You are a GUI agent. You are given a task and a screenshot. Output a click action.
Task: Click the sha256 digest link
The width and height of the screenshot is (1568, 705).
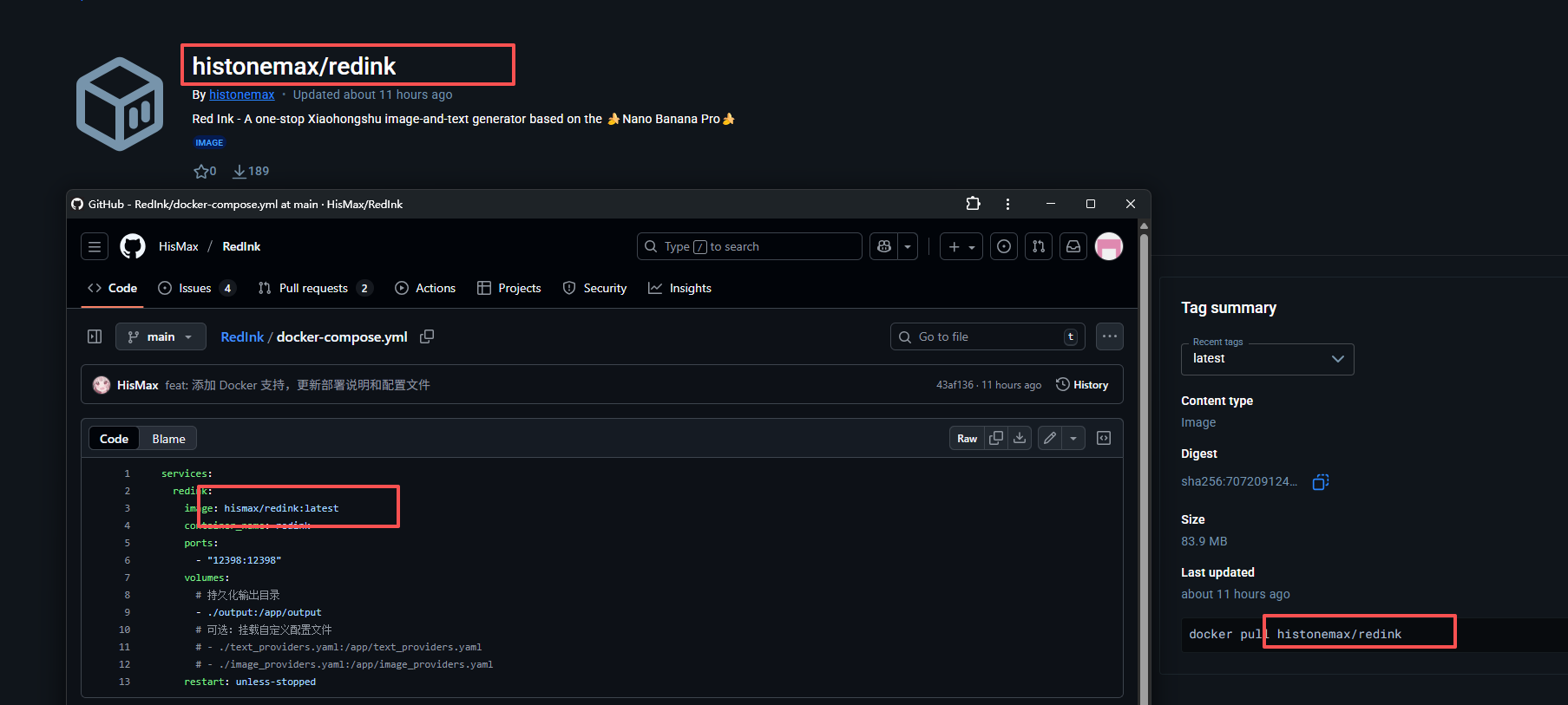click(x=1238, y=481)
